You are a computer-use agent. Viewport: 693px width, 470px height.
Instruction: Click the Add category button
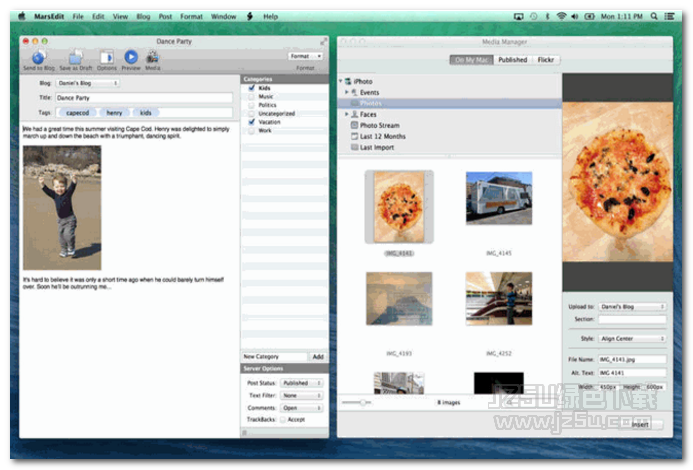[x=318, y=356]
